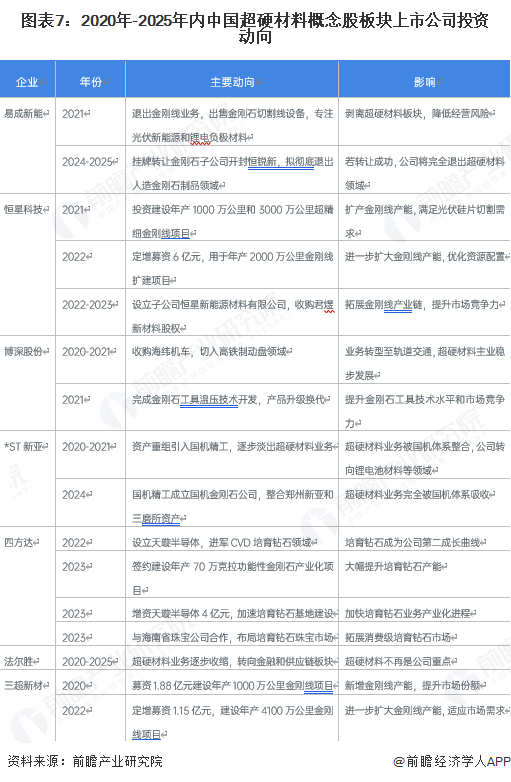511x782 pixels.
Task: Click the company cell 四方达
Action: pos(18,543)
